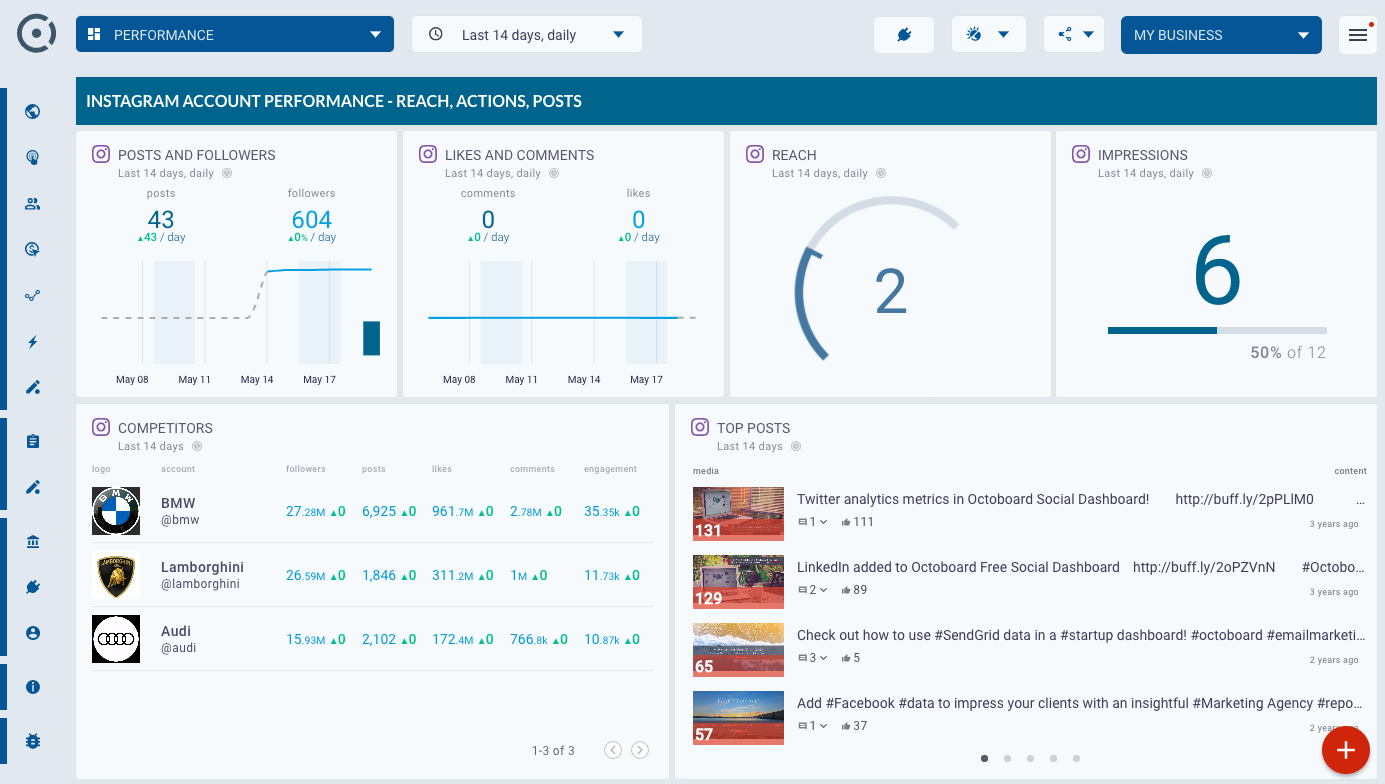The width and height of the screenshot is (1385, 784).
Task: Open the MY BUSINESS client dropdown
Action: tap(1221, 35)
